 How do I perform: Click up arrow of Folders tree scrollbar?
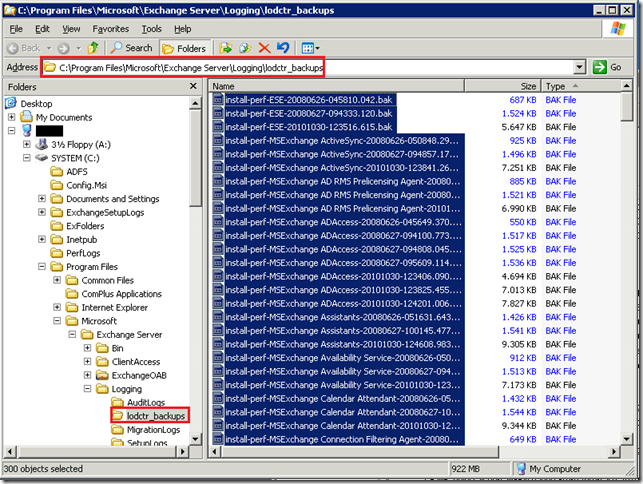(x=195, y=103)
